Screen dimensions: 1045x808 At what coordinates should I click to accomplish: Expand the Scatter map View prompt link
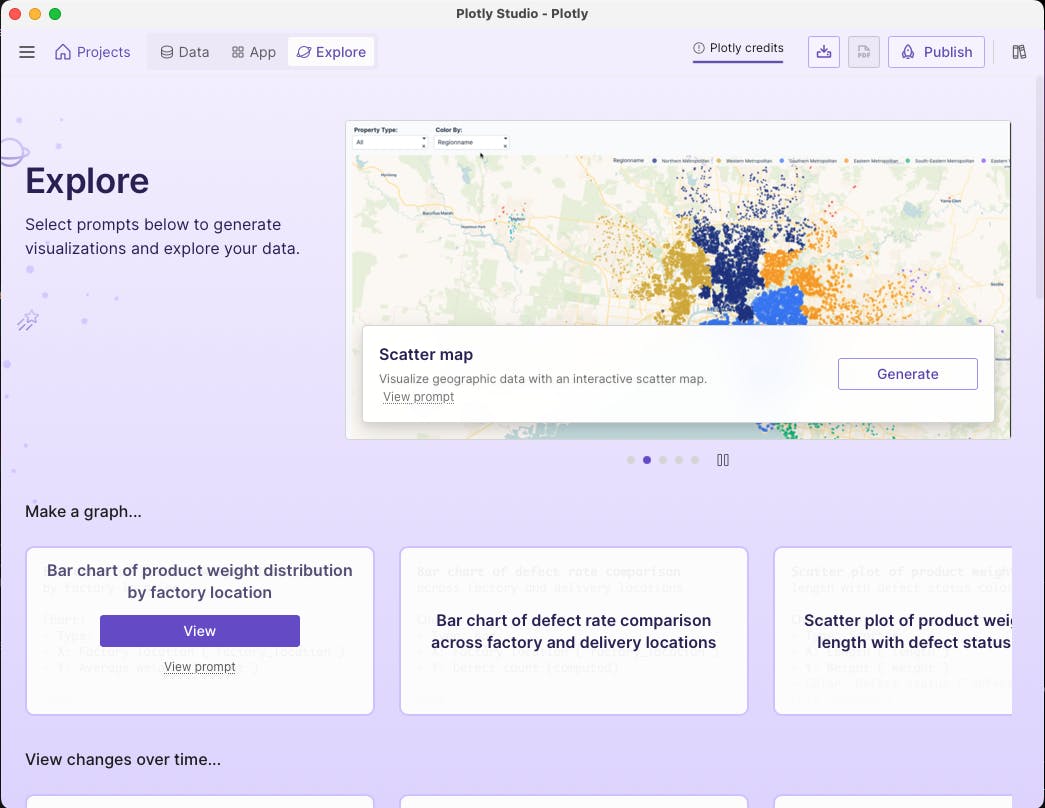coord(418,396)
